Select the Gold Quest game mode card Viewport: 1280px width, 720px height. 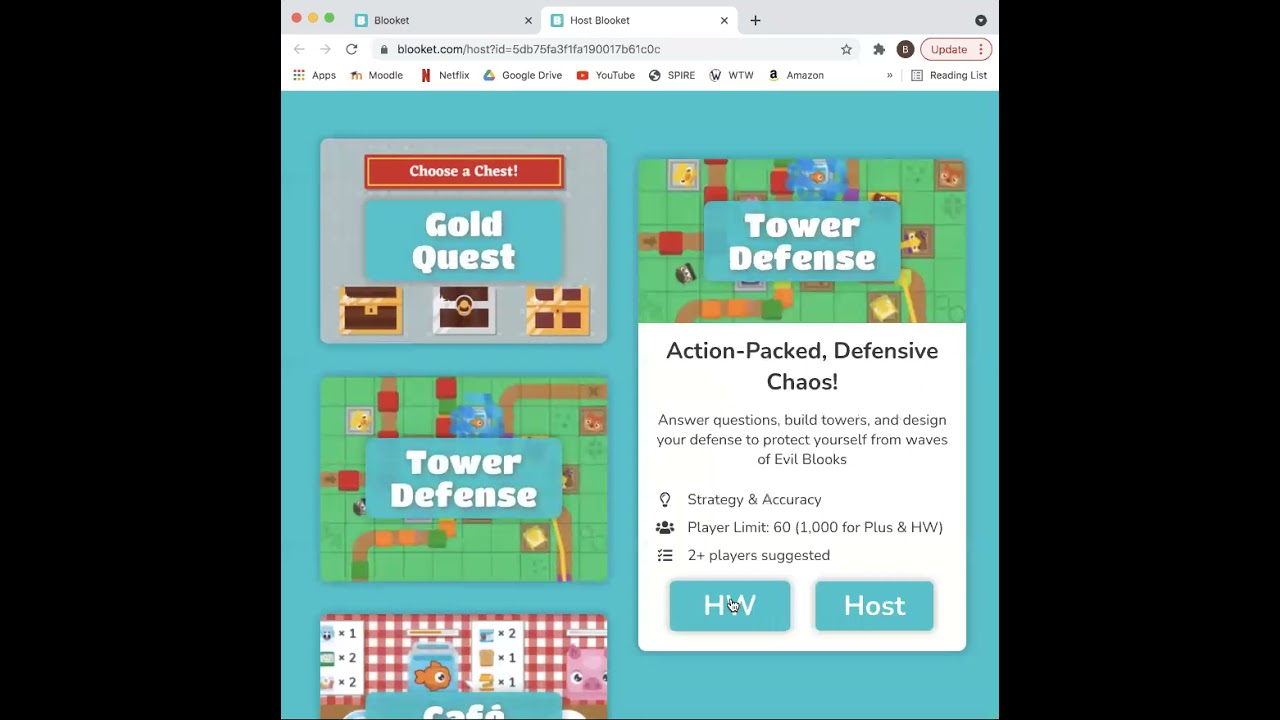click(463, 241)
